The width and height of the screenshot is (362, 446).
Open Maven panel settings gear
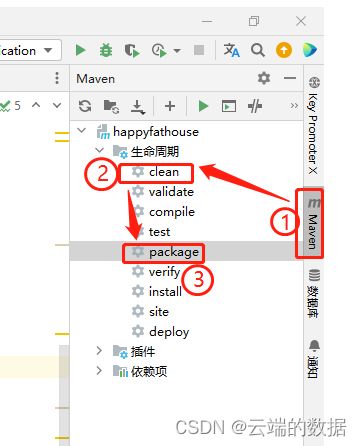(x=264, y=79)
